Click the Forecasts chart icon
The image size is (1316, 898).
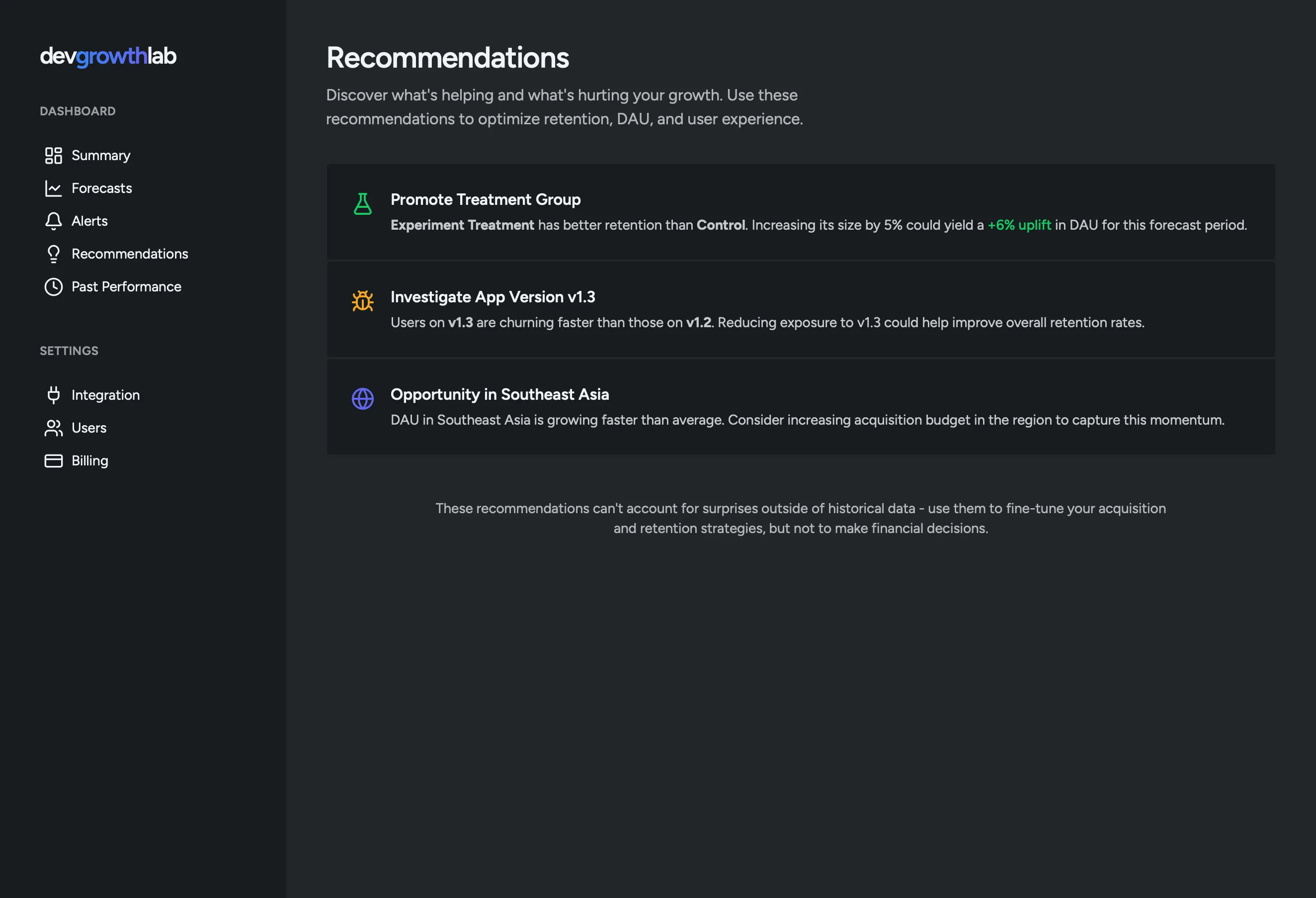click(53, 188)
